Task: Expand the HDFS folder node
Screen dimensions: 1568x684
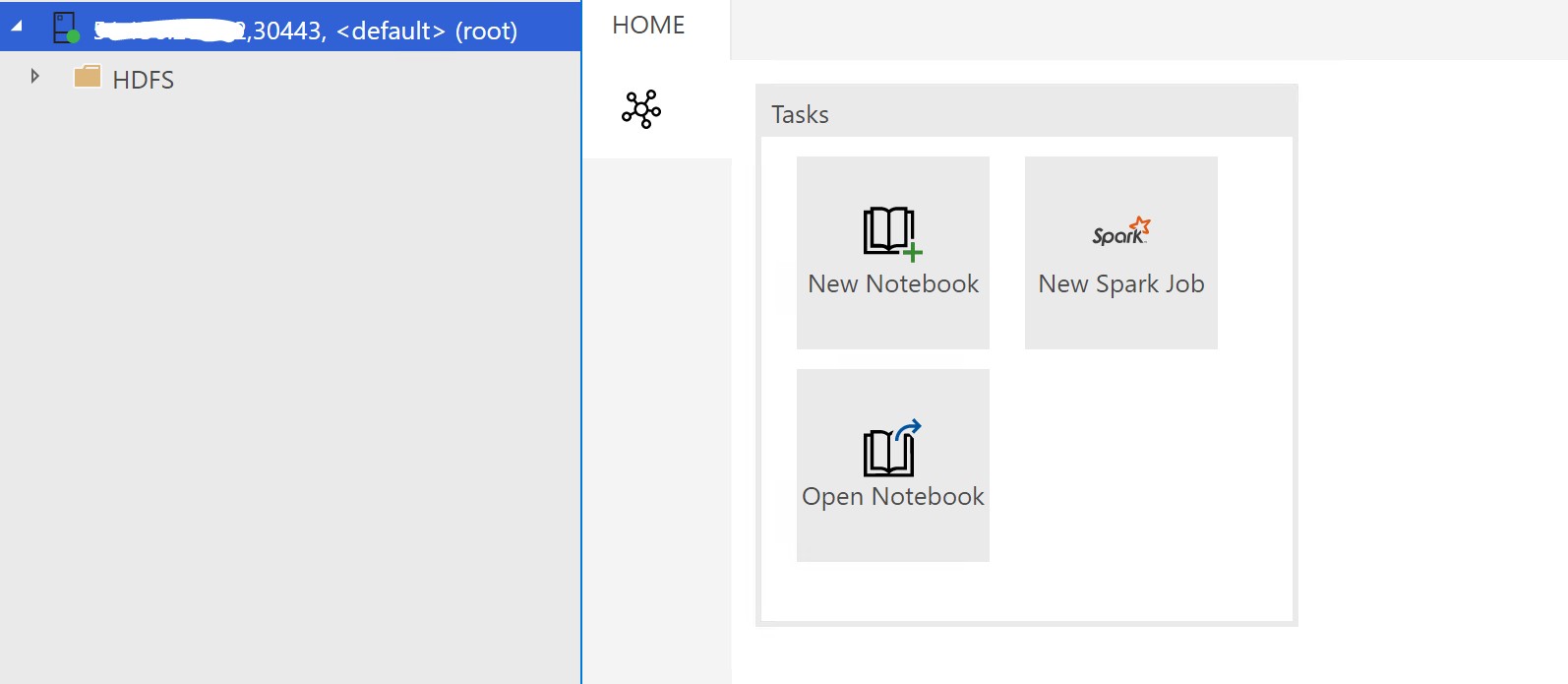Action: [x=35, y=76]
